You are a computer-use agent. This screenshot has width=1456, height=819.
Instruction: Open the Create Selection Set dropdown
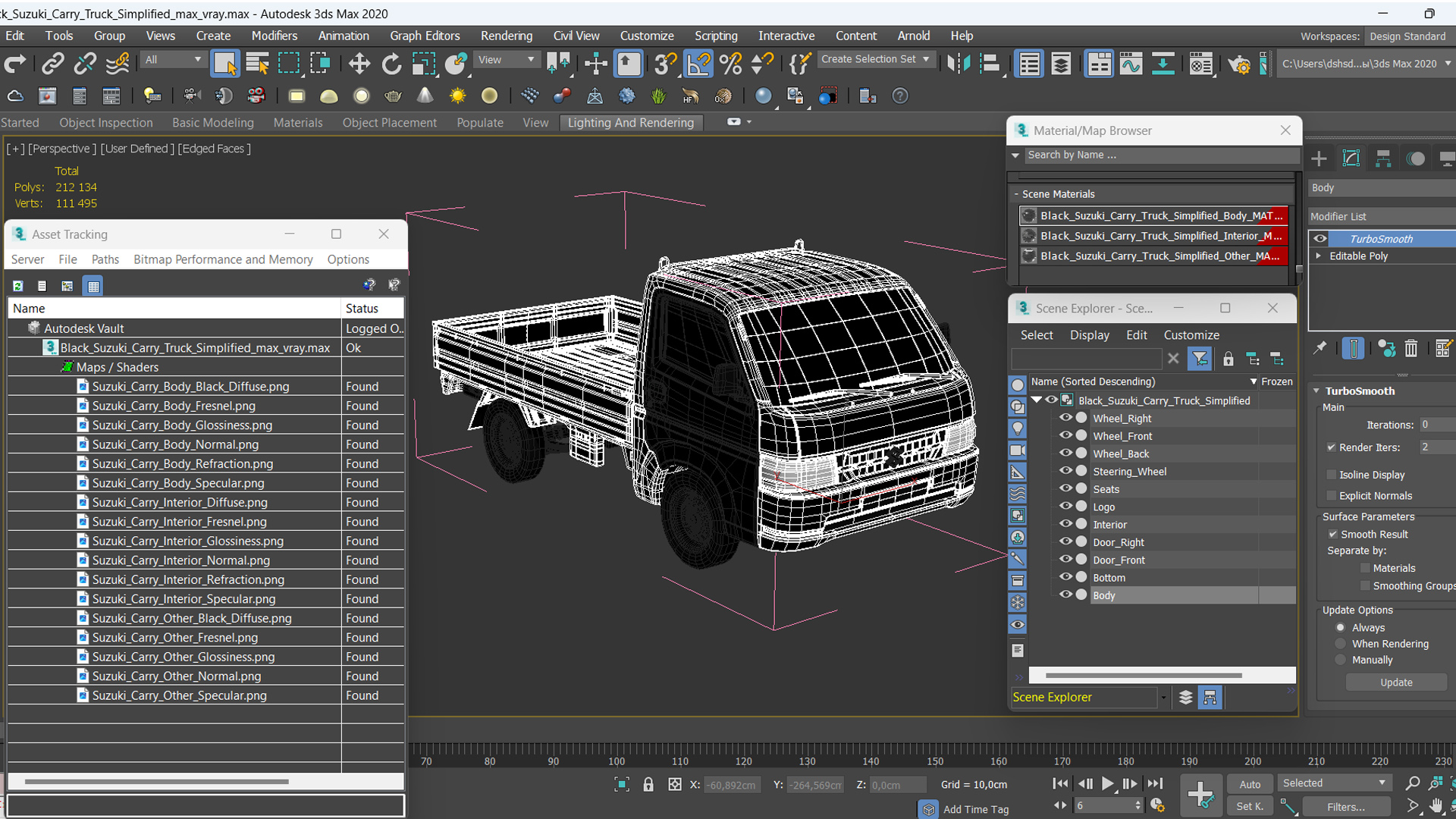point(876,59)
